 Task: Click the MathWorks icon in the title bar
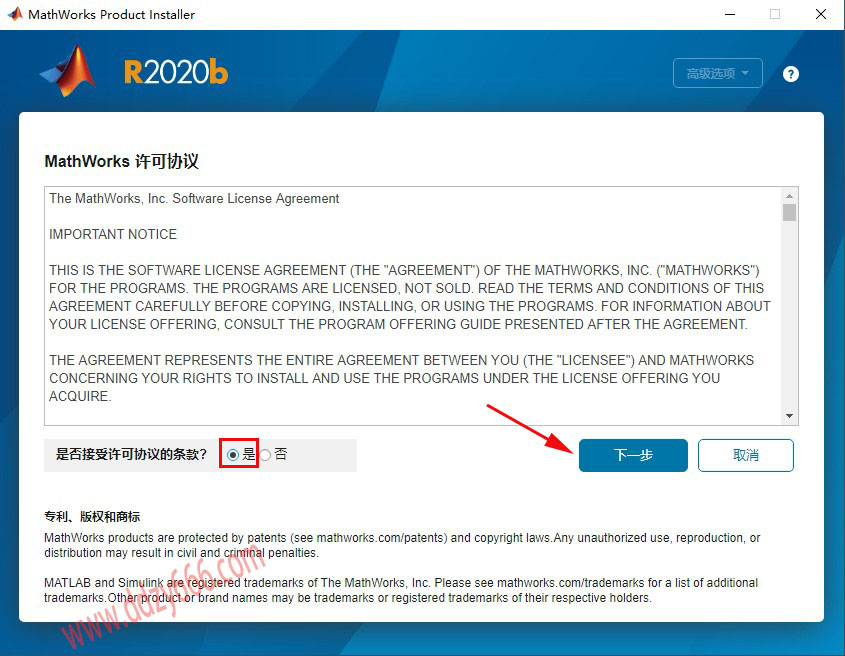14,15
